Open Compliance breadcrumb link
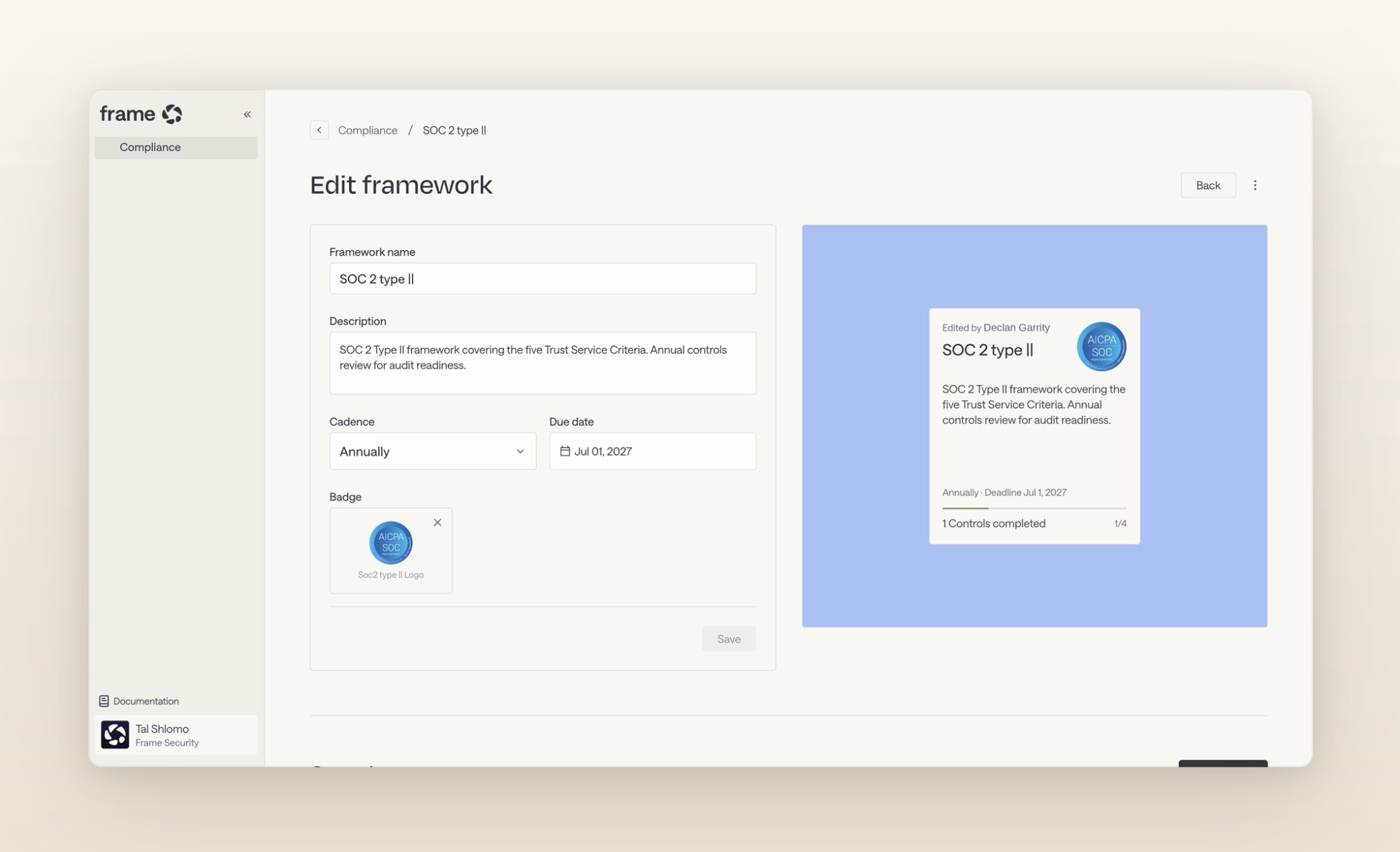Image resolution: width=1400 pixels, height=852 pixels. coord(368,130)
